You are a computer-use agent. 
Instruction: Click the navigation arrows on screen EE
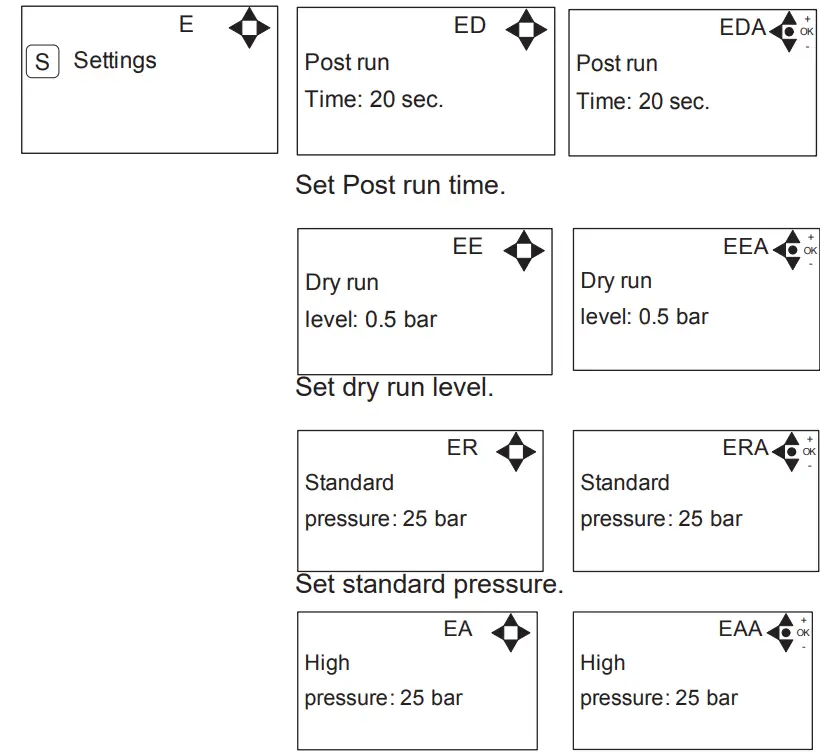[524, 251]
